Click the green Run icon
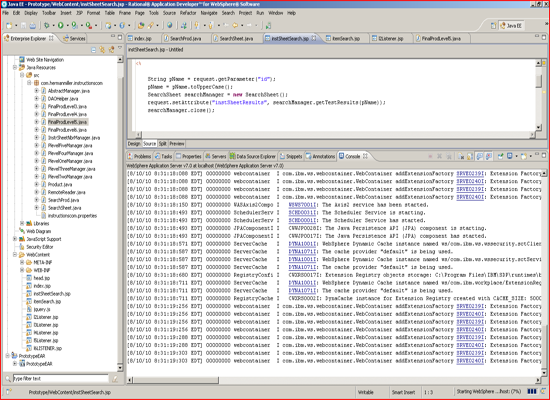This screenshot has height=400, width=550. point(61,25)
